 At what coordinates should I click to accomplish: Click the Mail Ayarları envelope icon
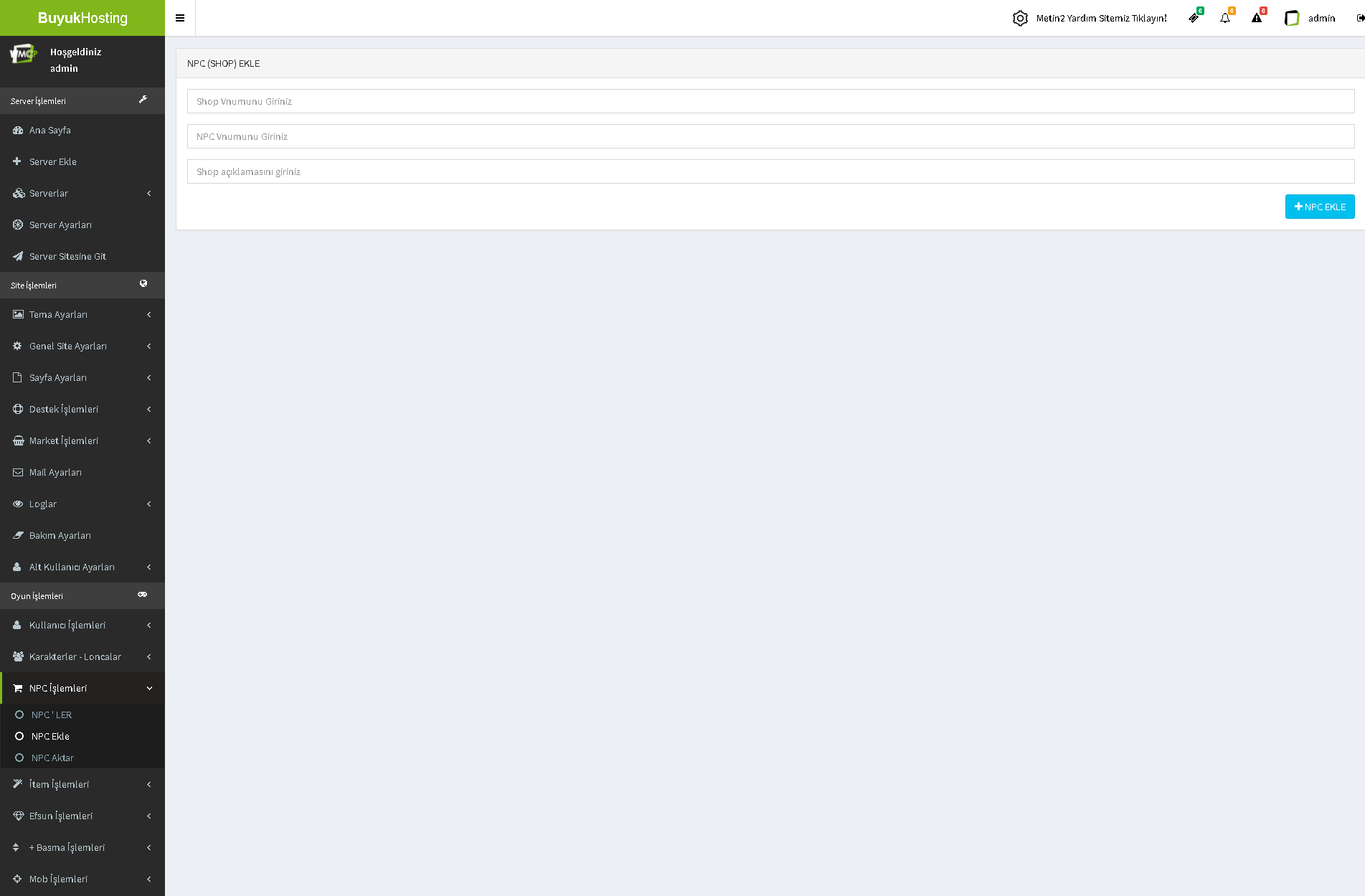18,472
